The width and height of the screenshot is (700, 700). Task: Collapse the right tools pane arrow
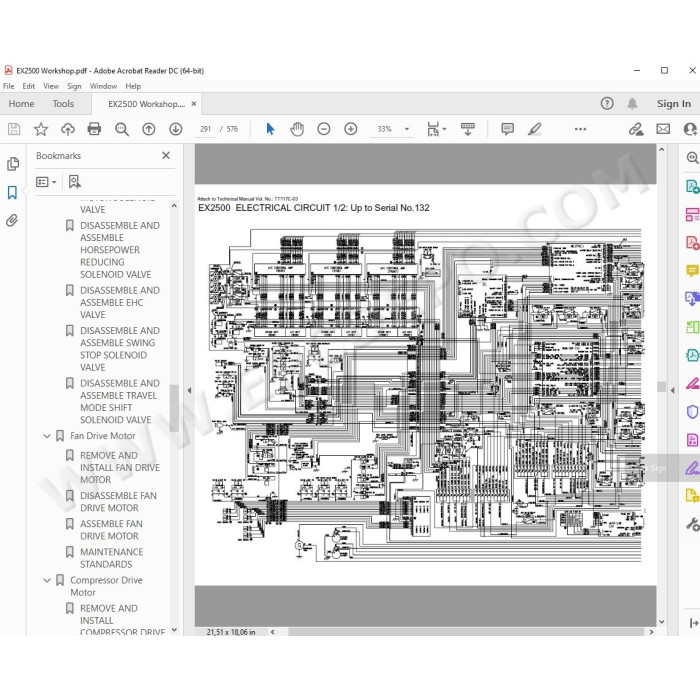673,390
